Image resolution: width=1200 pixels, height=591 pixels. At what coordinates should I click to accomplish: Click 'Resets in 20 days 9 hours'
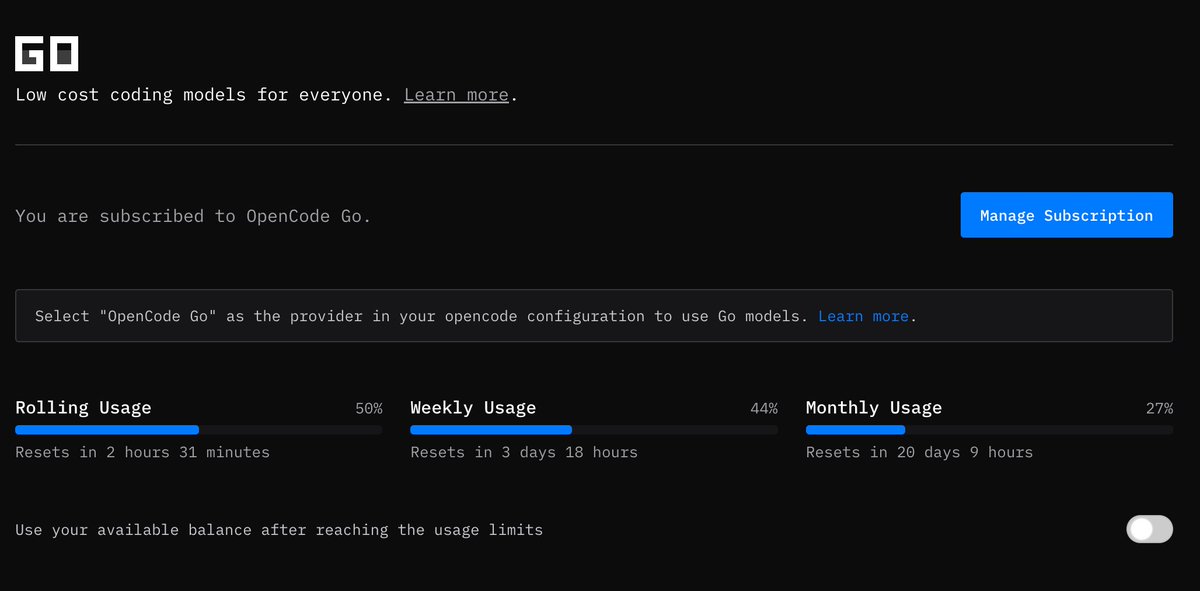919,452
